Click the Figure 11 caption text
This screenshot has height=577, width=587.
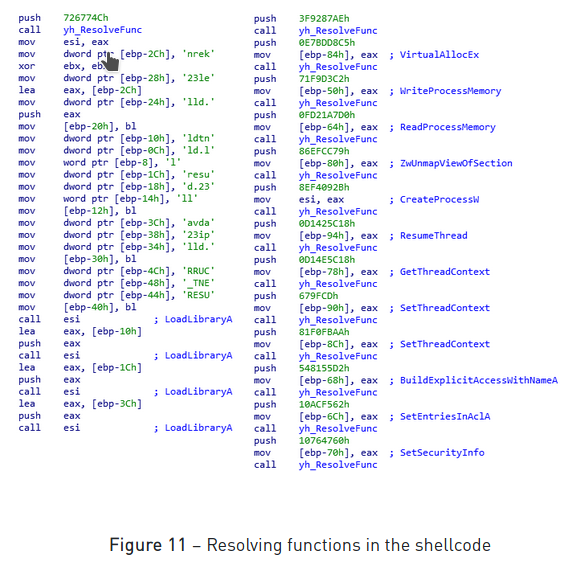tap(300, 545)
